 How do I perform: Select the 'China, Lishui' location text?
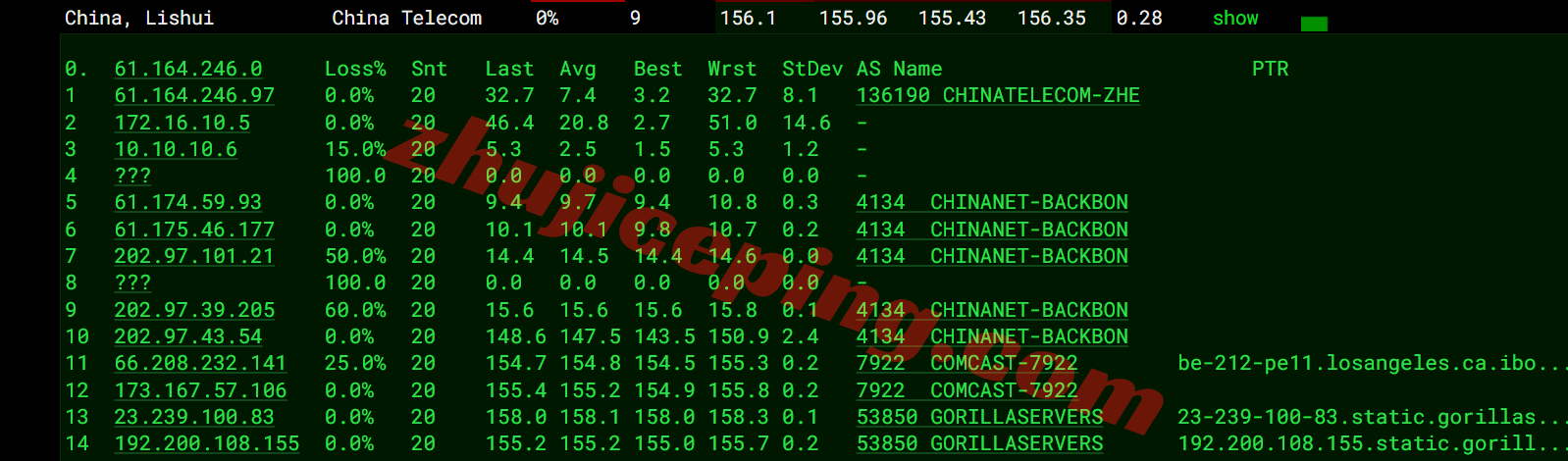click(139, 18)
